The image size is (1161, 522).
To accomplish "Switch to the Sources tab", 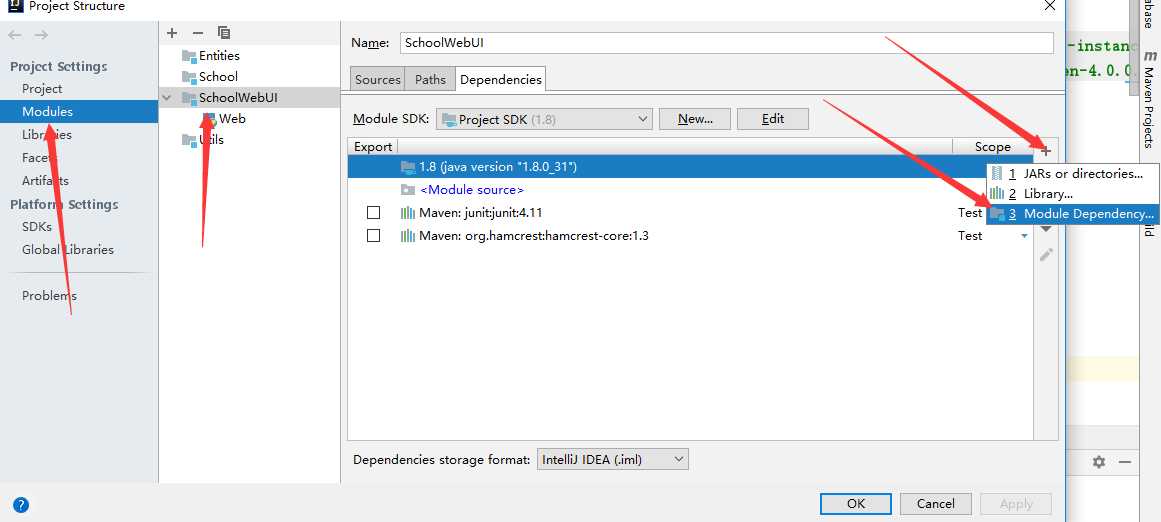I will pyautogui.click(x=378, y=80).
